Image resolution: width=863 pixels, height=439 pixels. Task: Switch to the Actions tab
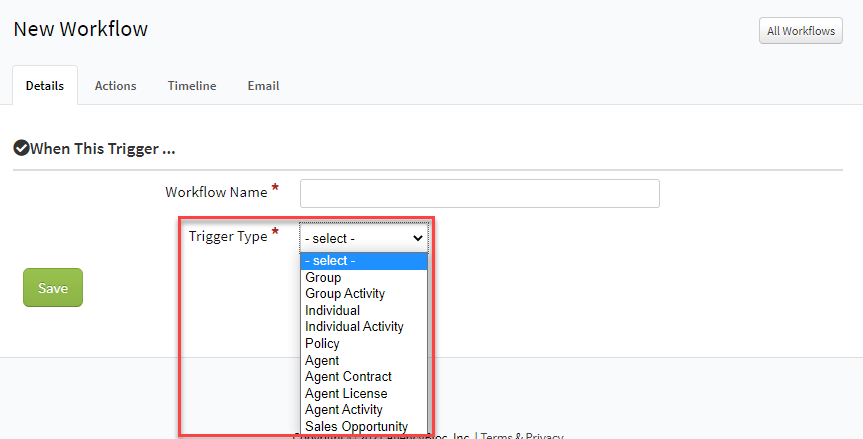(116, 86)
